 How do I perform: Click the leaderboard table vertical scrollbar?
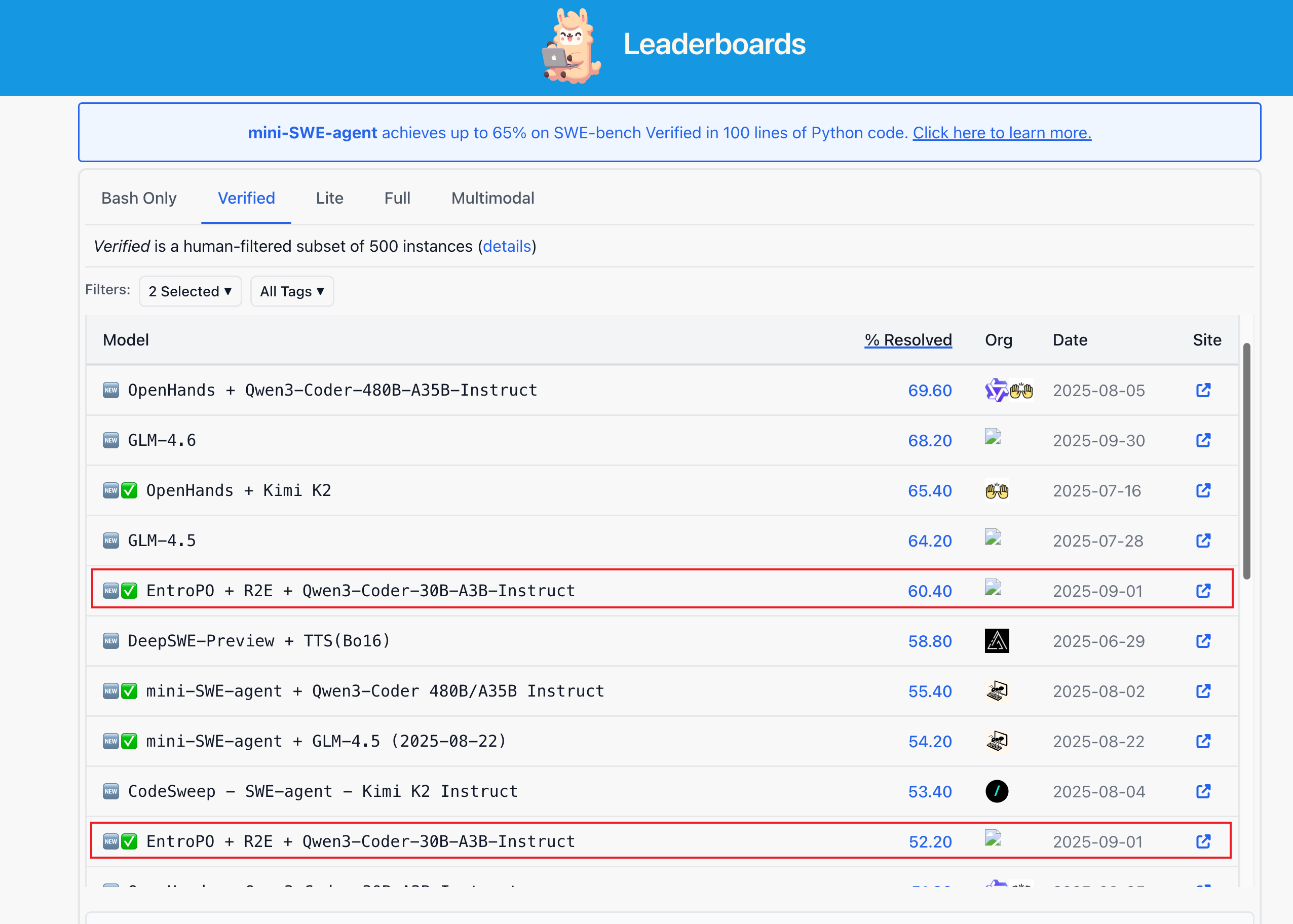point(1246,461)
